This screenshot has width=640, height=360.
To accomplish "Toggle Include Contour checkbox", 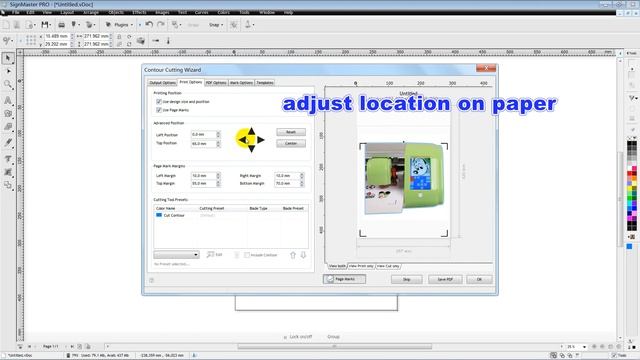I will 247,255.
